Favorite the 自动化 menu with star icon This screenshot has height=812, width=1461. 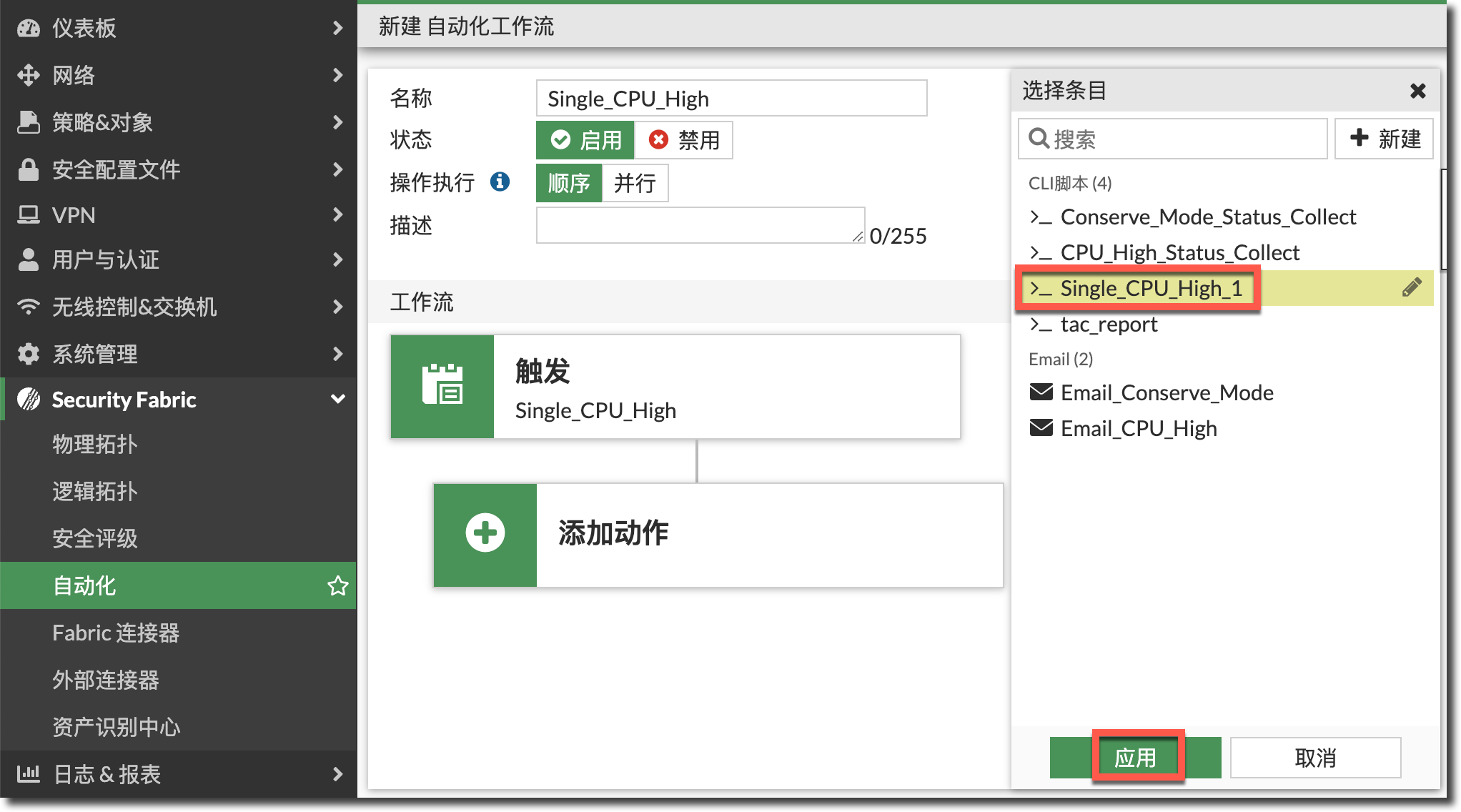pos(337,586)
